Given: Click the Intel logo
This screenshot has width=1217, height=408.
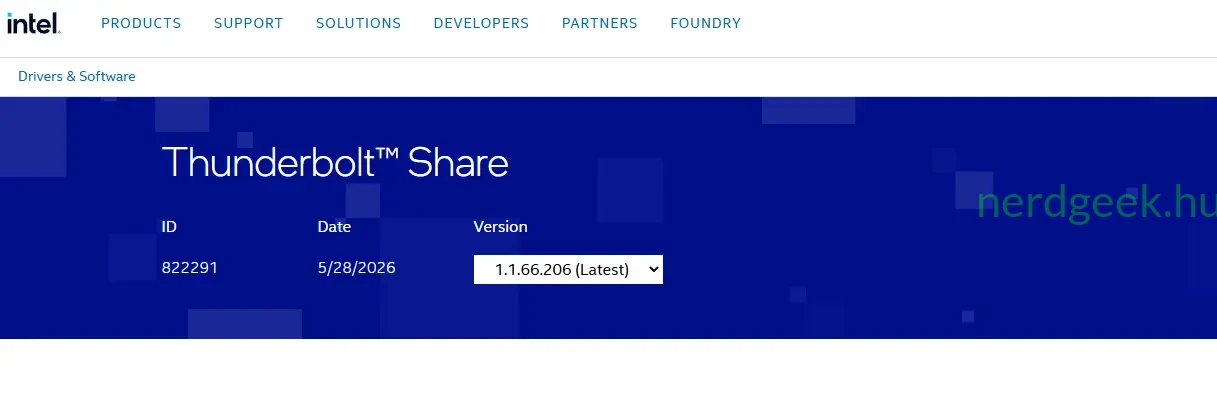Looking at the screenshot, I should point(35,23).
